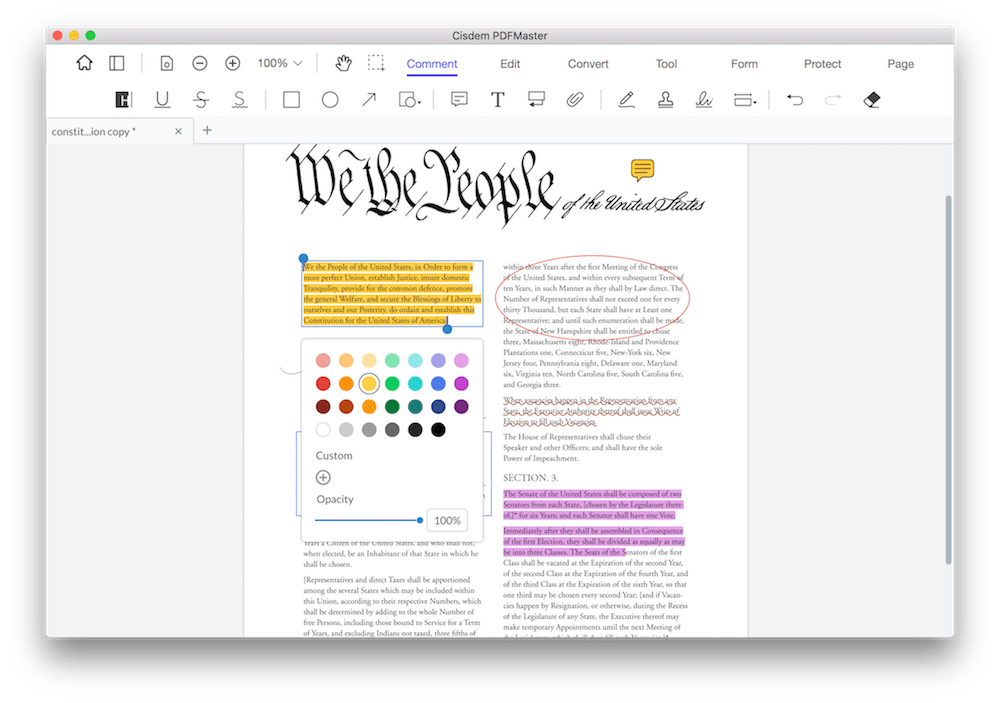This screenshot has height=703, width=1000.
Task: Pick the bright magenta color swatch
Action: coord(461,383)
